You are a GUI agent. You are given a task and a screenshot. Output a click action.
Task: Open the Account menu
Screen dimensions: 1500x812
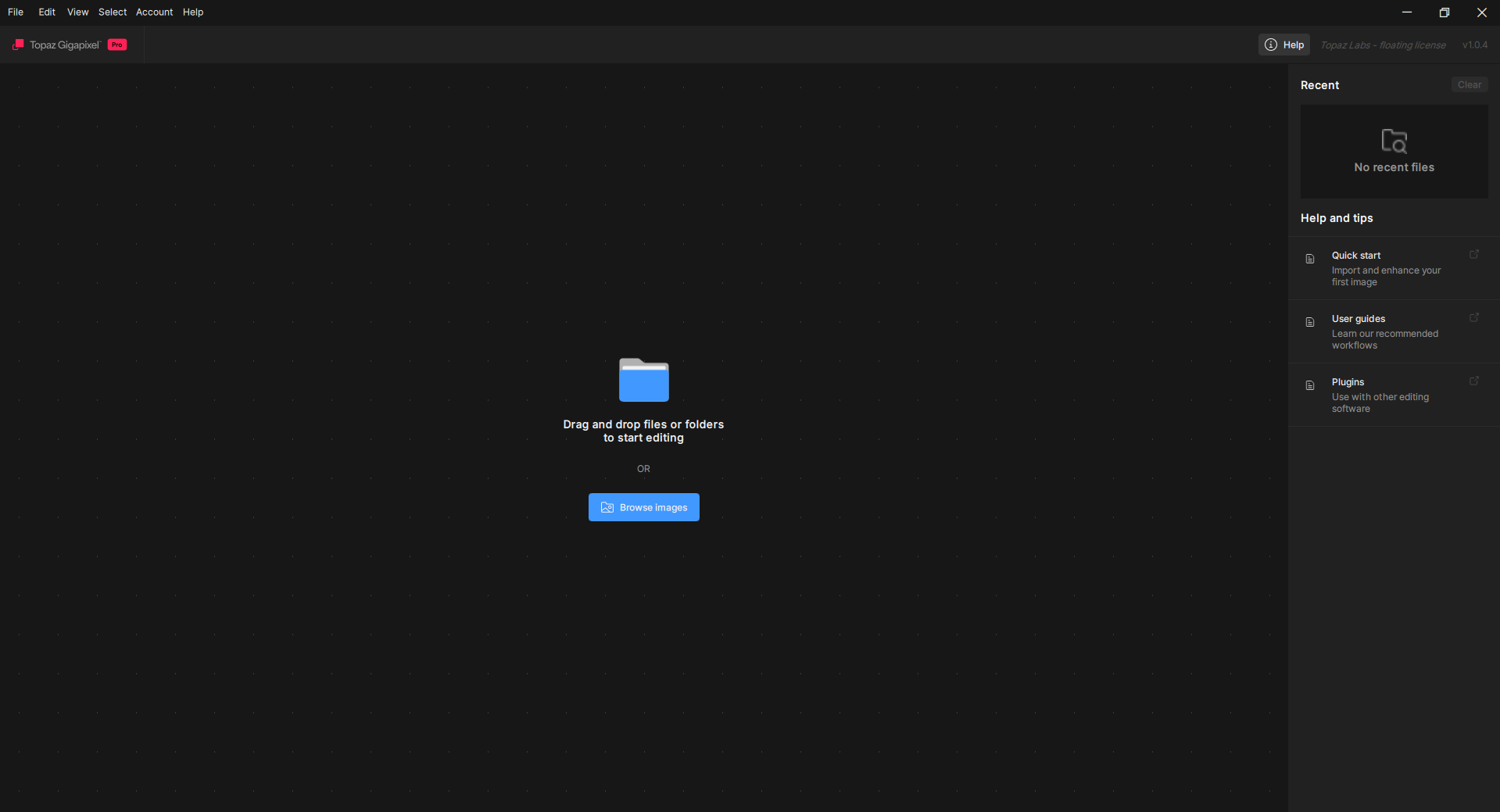tap(154, 12)
